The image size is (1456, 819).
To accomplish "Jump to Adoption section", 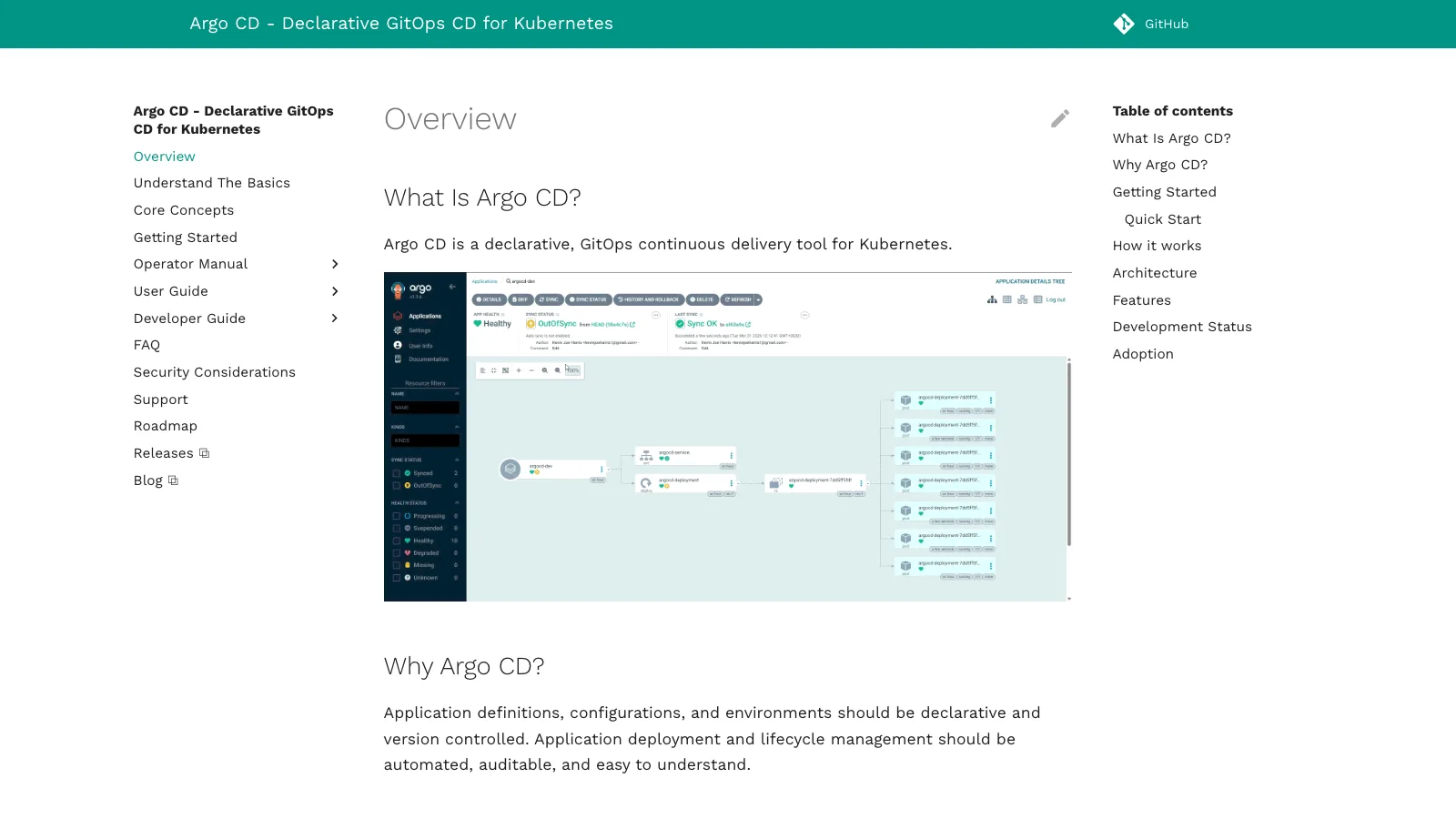I will coord(1143,354).
